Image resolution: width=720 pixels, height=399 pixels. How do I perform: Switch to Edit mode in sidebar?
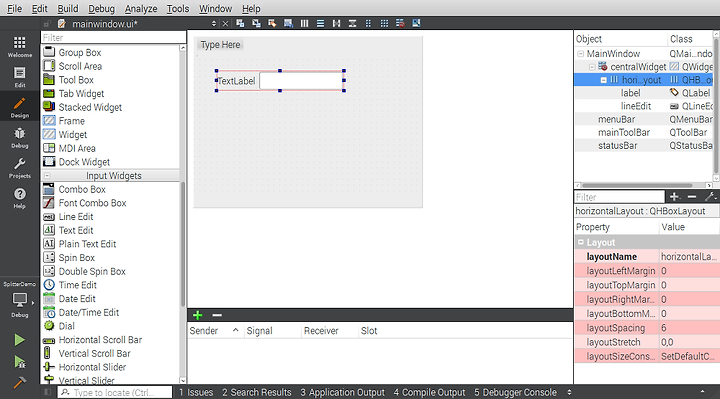tap(19, 77)
